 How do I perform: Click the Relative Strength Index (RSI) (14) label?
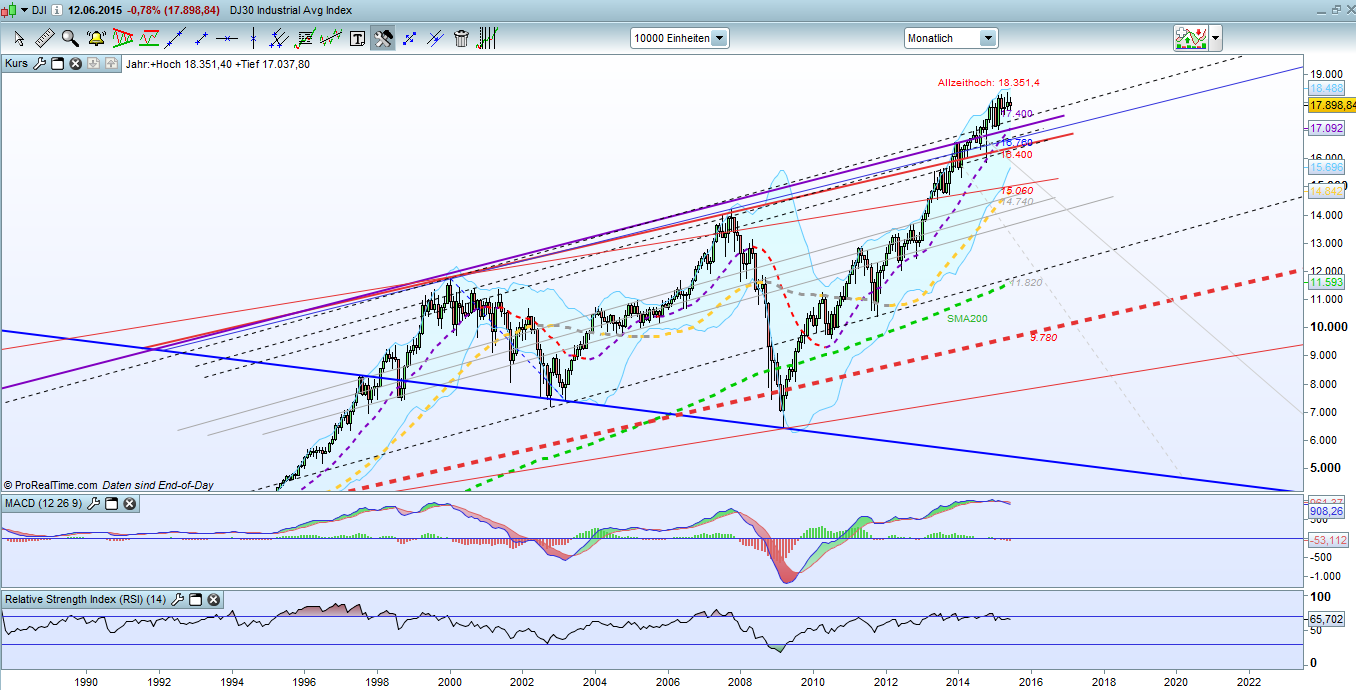86,599
